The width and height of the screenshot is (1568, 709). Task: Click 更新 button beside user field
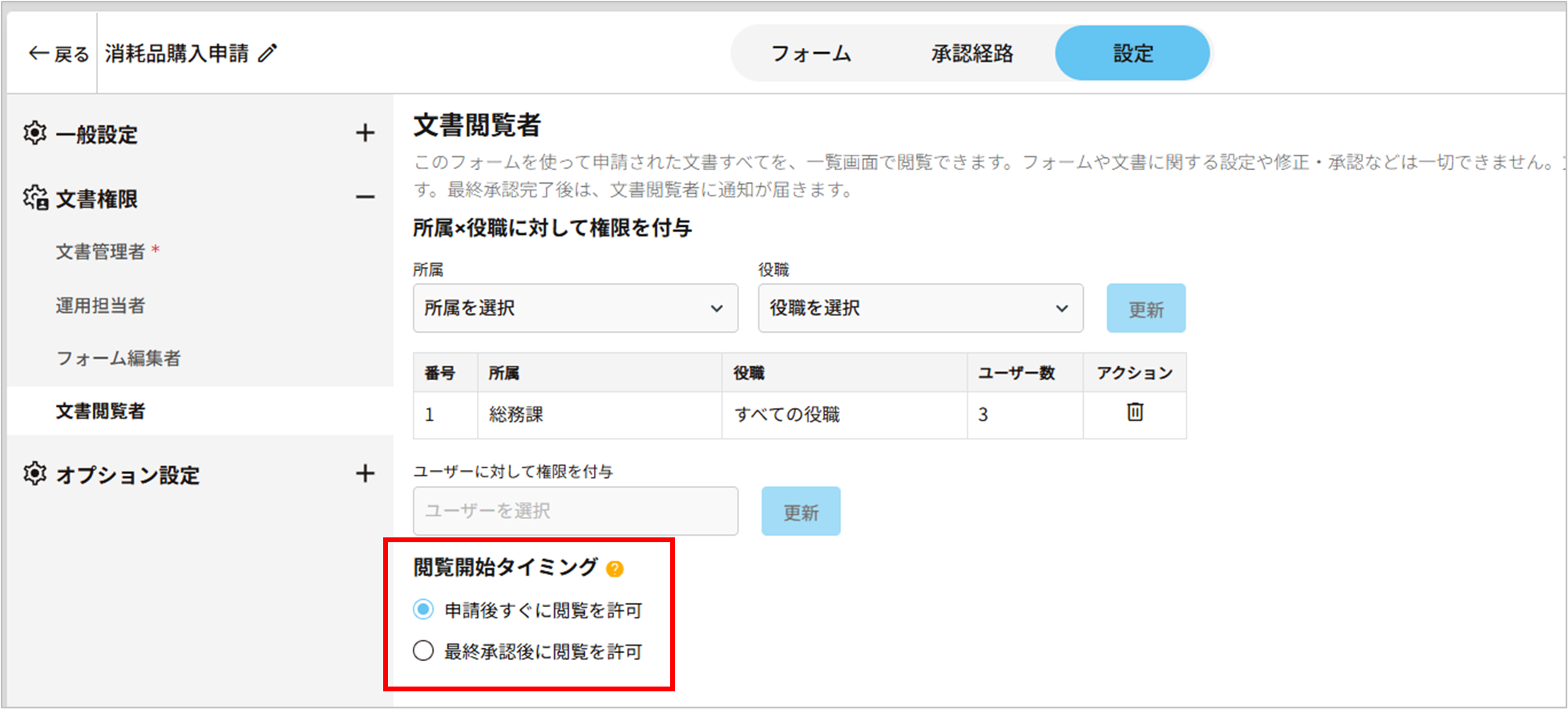tap(800, 512)
